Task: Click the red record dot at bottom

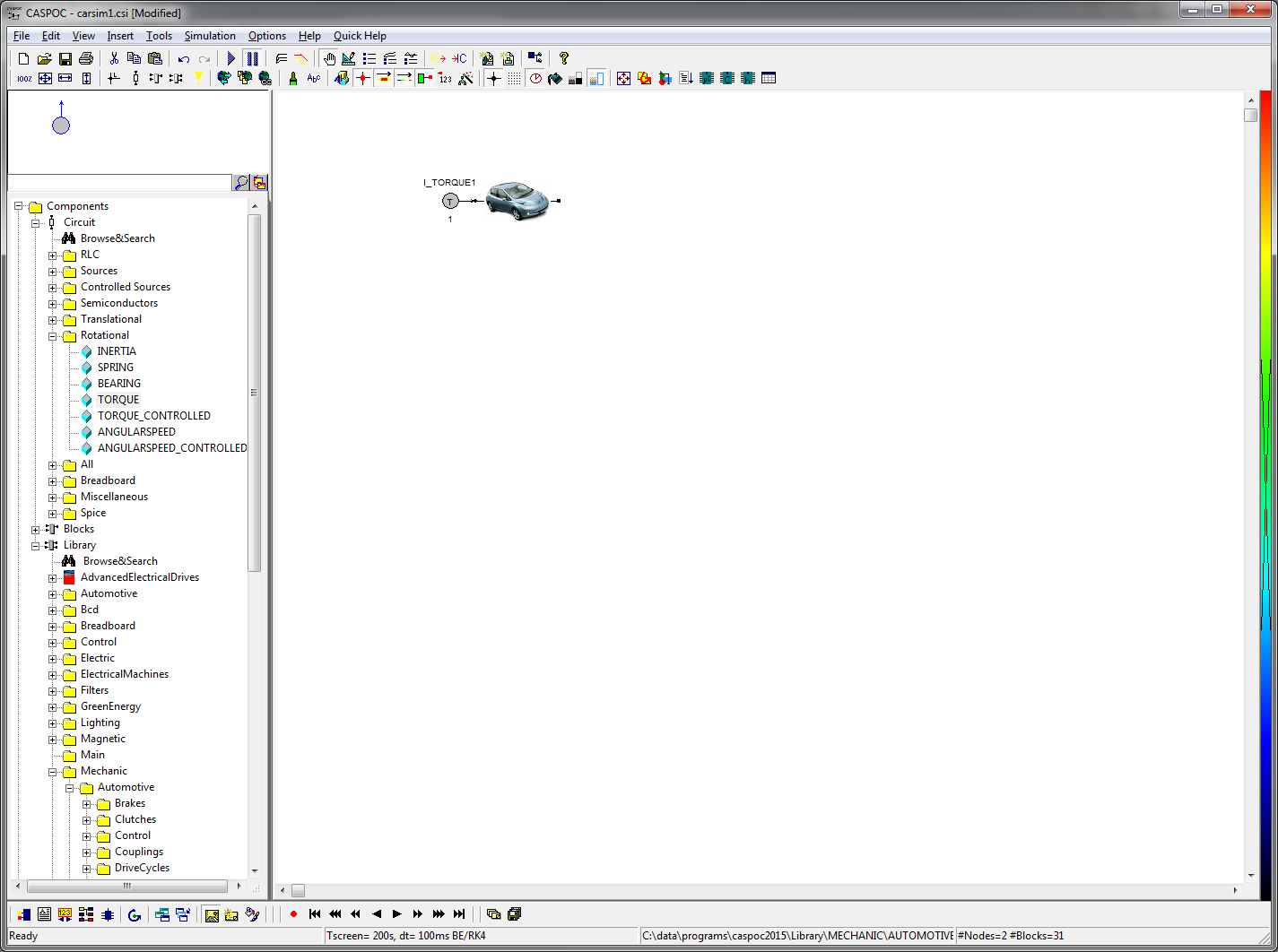Action: pyautogui.click(x=293, y=914)
